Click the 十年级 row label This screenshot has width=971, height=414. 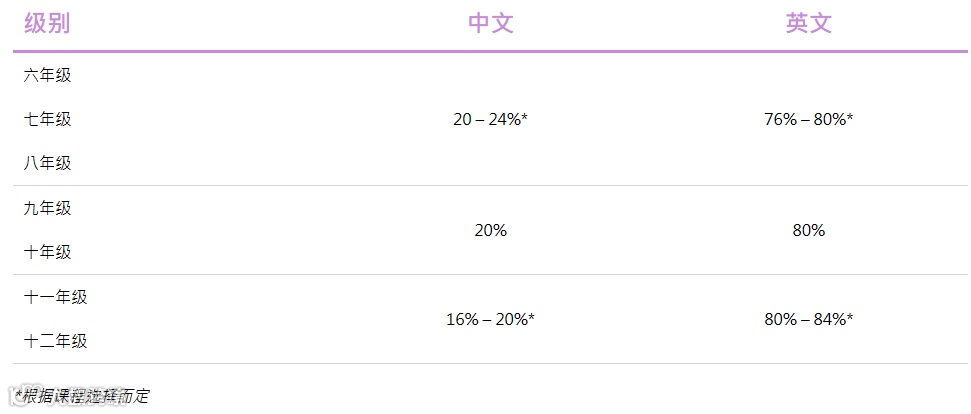48,252
